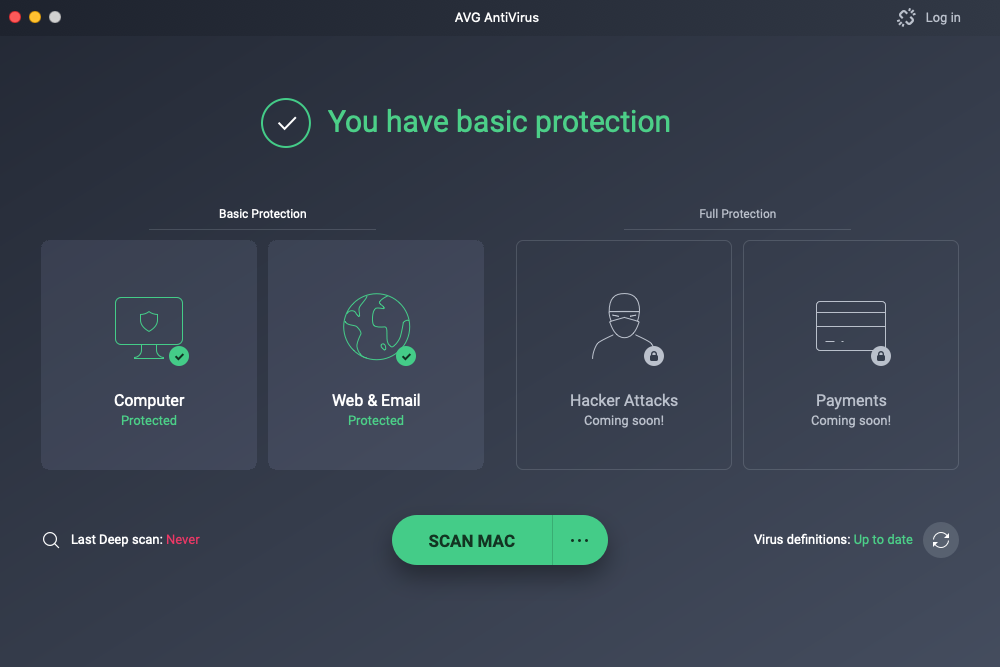Click the 'Never' last scan value
This screenshot has height=667, width=1000.
(183, 539)
